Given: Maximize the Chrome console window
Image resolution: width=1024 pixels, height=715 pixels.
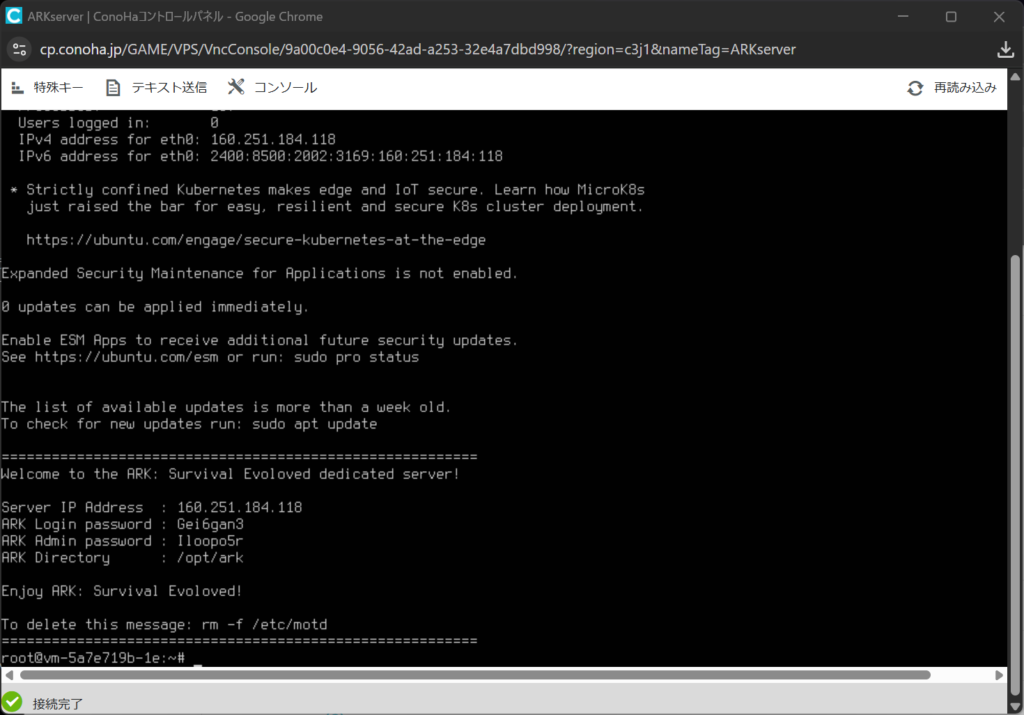Looking at the screenshot, I should pyautogui.click(x=951, y=16).
